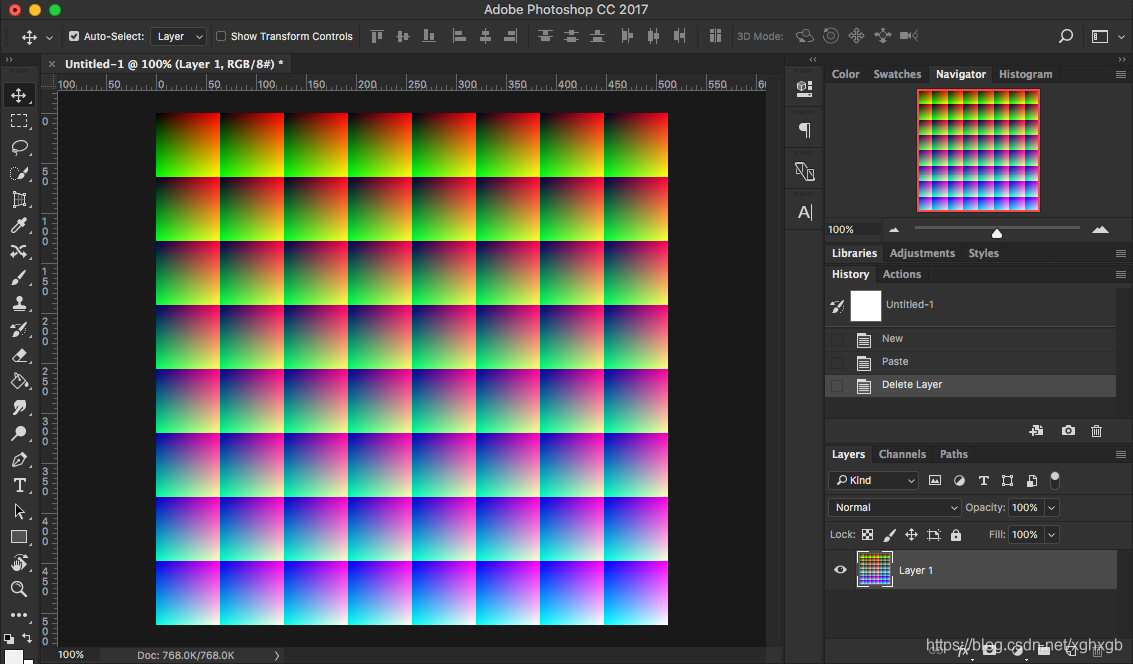Hide Layer 1 using eye icon
The width and height of the screenshot is (1133, 664).
pyautogui.click(x=840, y=570)
